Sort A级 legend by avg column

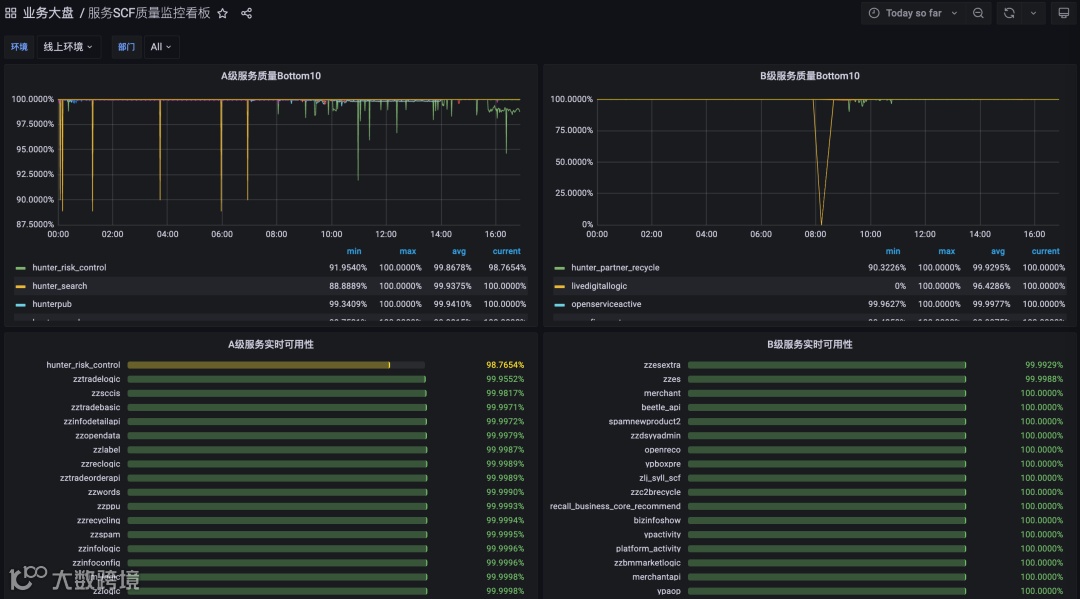[x=459, y=251]
